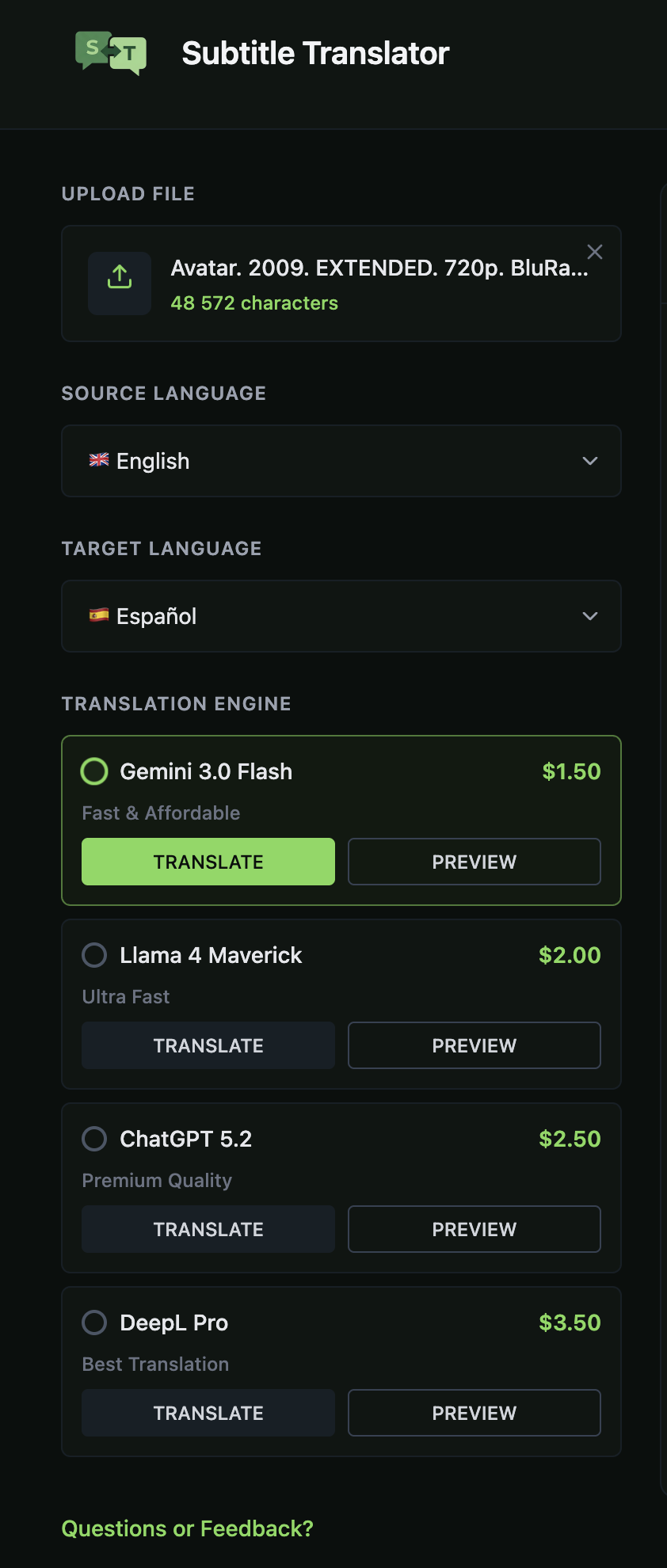Remove the Avatar subtitle file with the X

595,251
